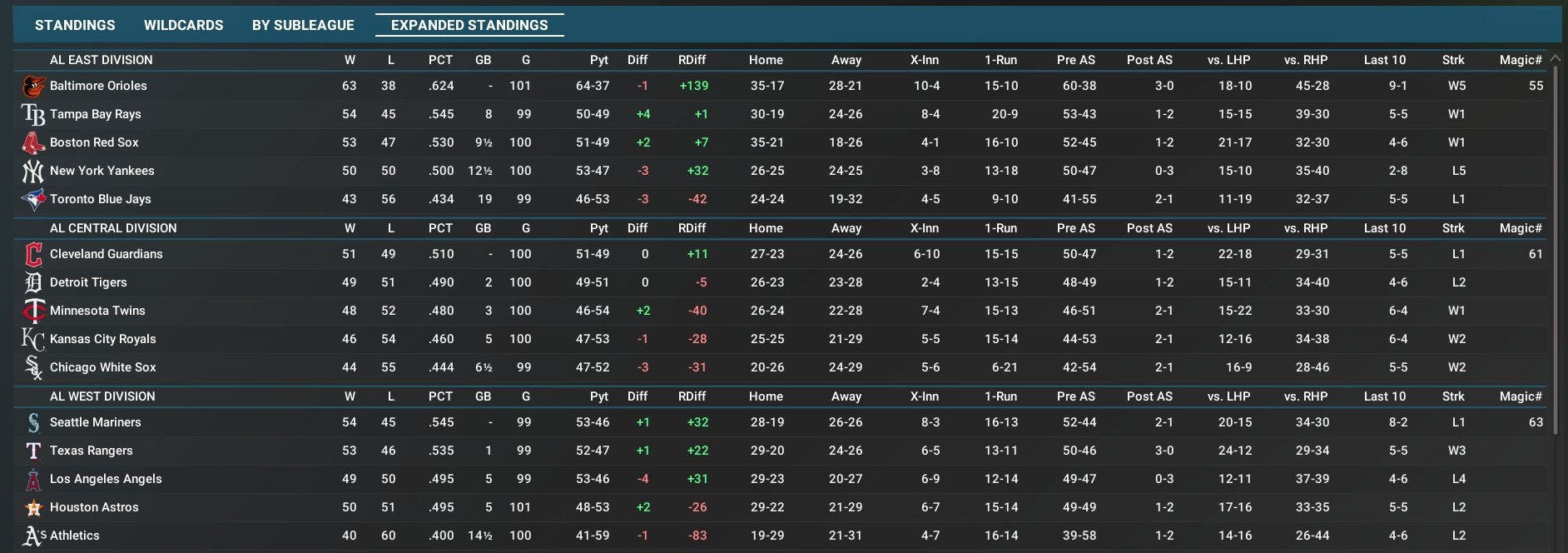The height and width of the screenshot is (553, 1568).
Task: Click the vertical scrollbar on the right
Action: coord(1554,250)
